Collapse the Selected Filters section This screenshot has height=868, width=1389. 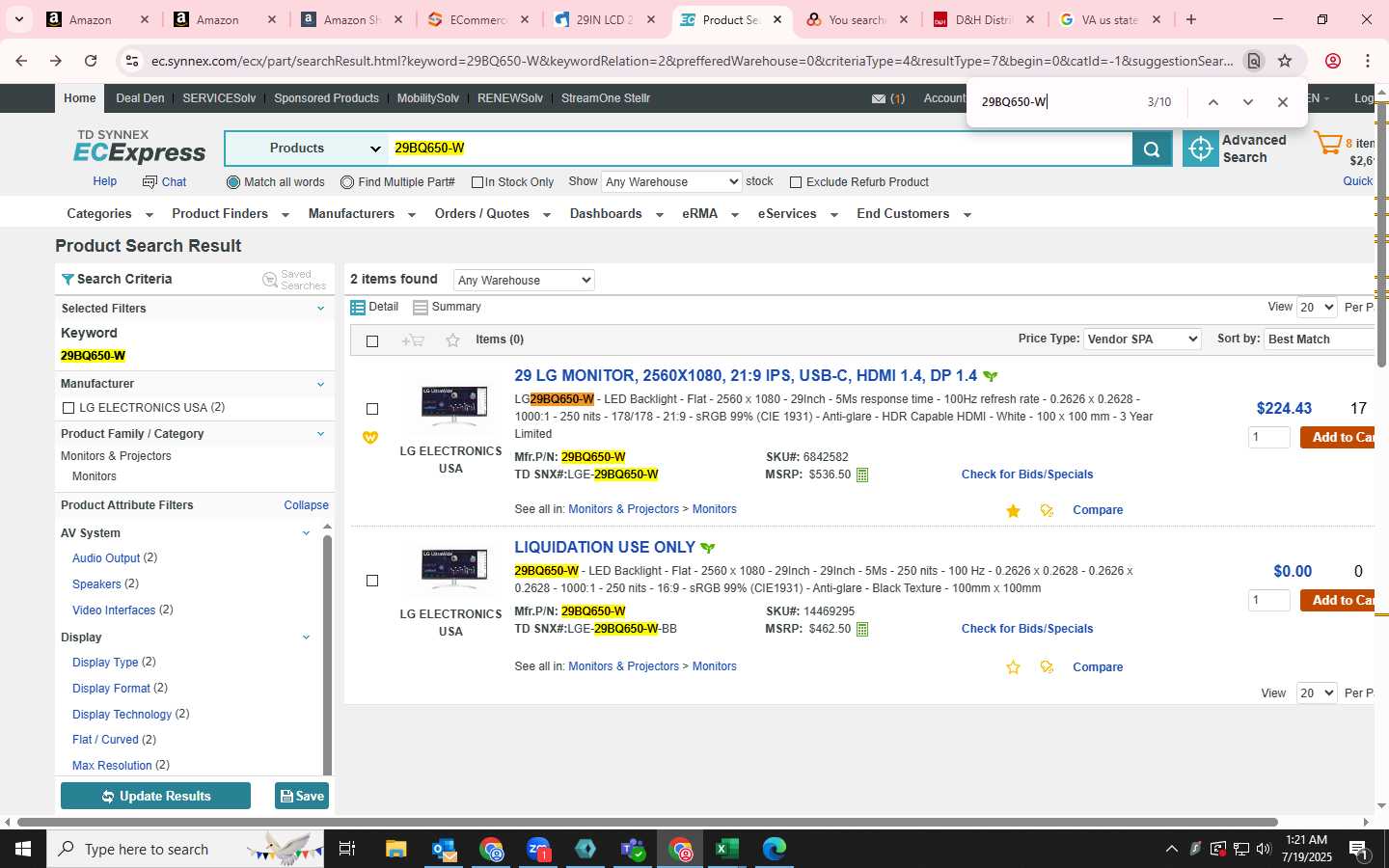[321, 309]
